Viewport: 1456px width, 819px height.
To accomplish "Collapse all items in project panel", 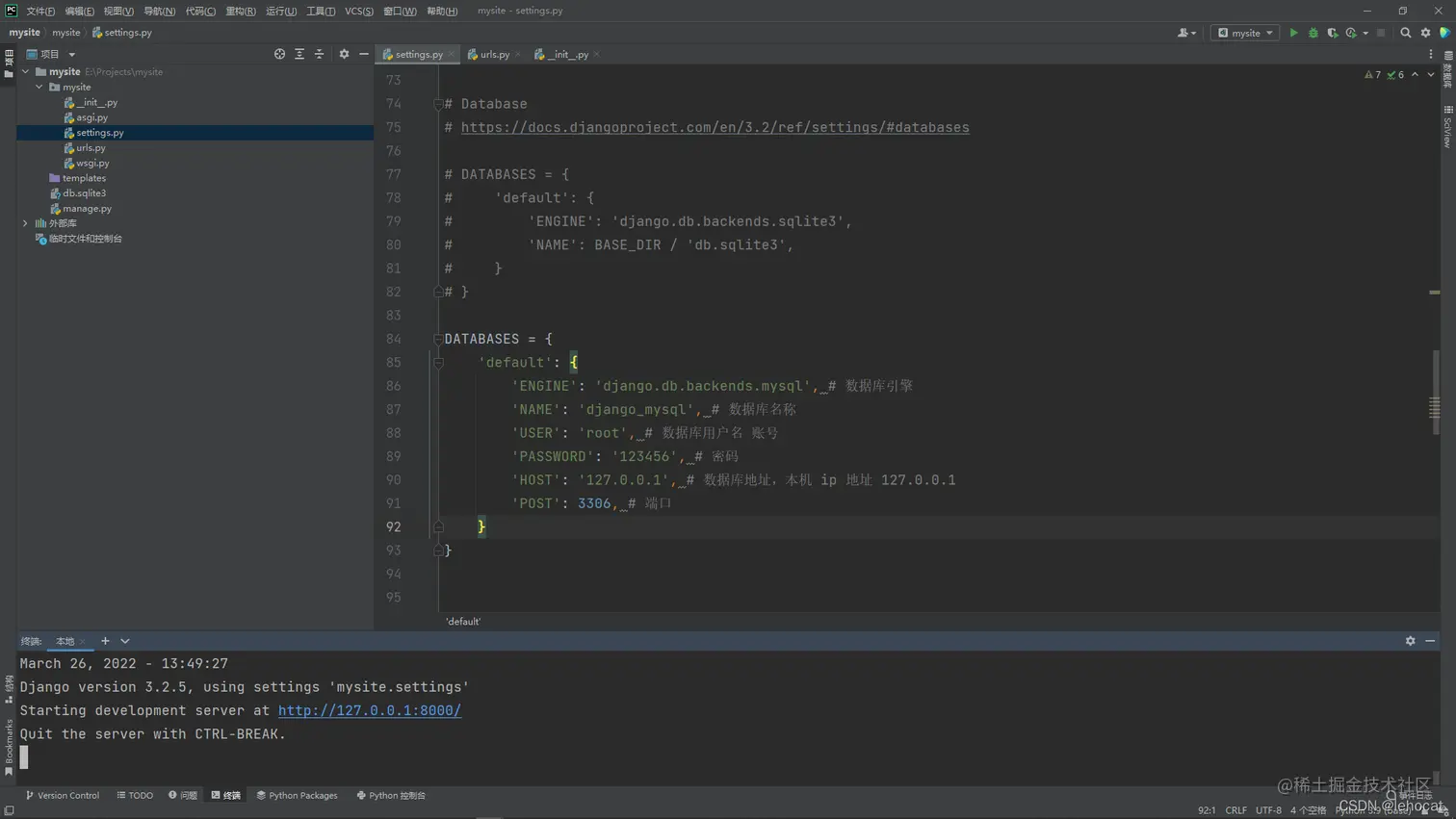I will 320,54.
